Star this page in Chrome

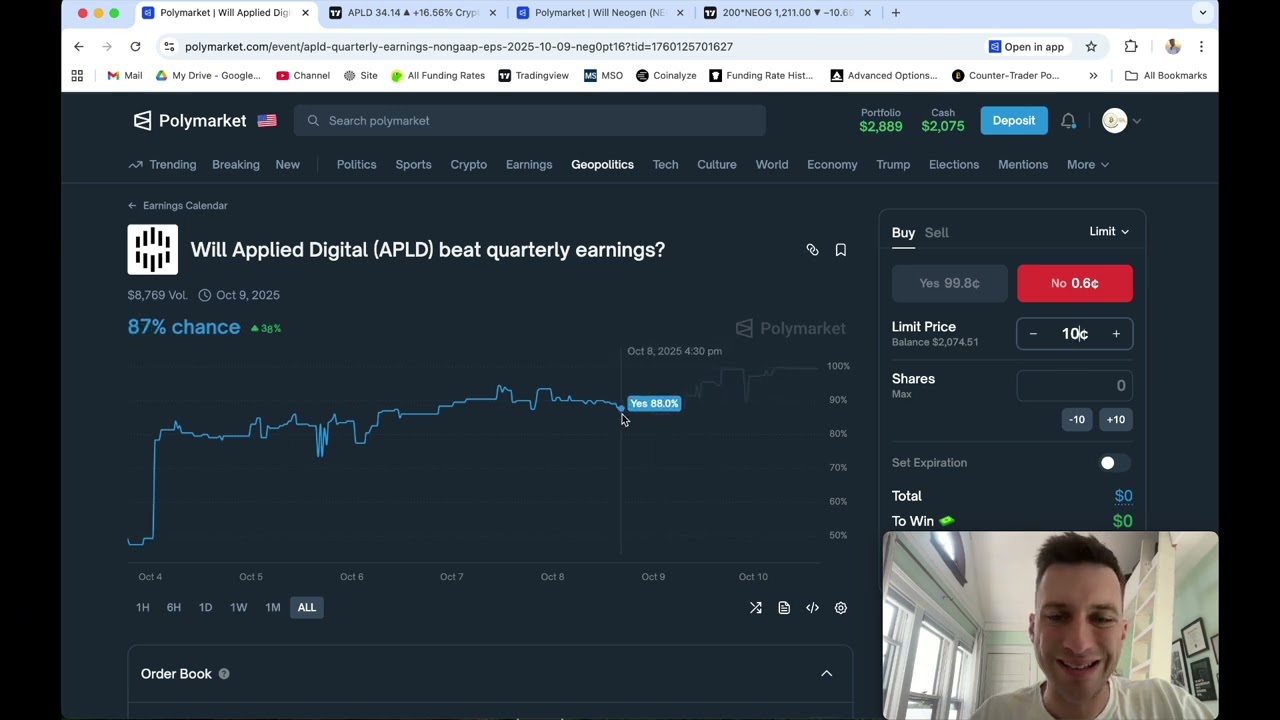coord(1091,46)
